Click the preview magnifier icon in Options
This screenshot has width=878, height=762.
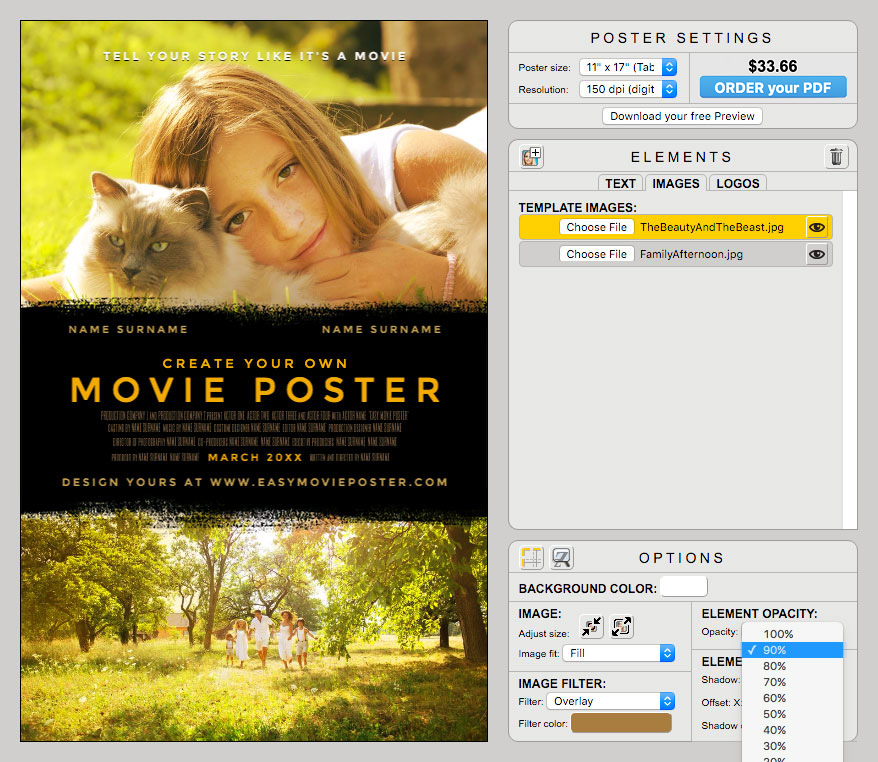coord(559,558)
